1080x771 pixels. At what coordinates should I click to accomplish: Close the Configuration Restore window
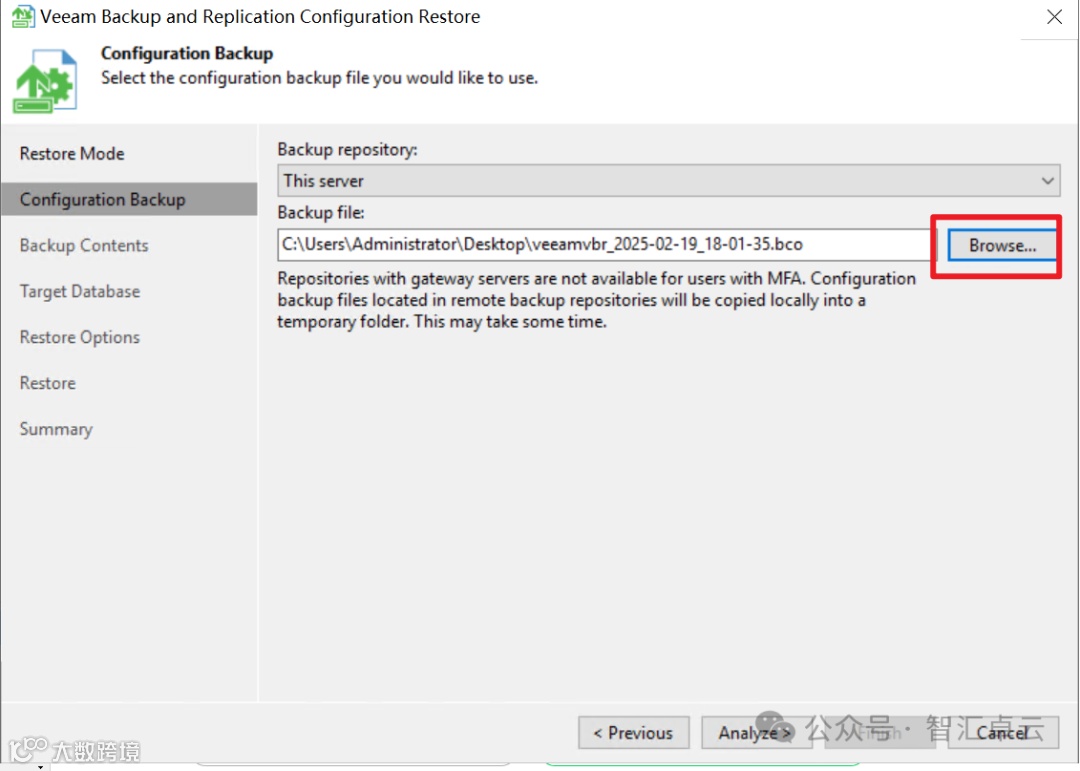[1054, 17]
